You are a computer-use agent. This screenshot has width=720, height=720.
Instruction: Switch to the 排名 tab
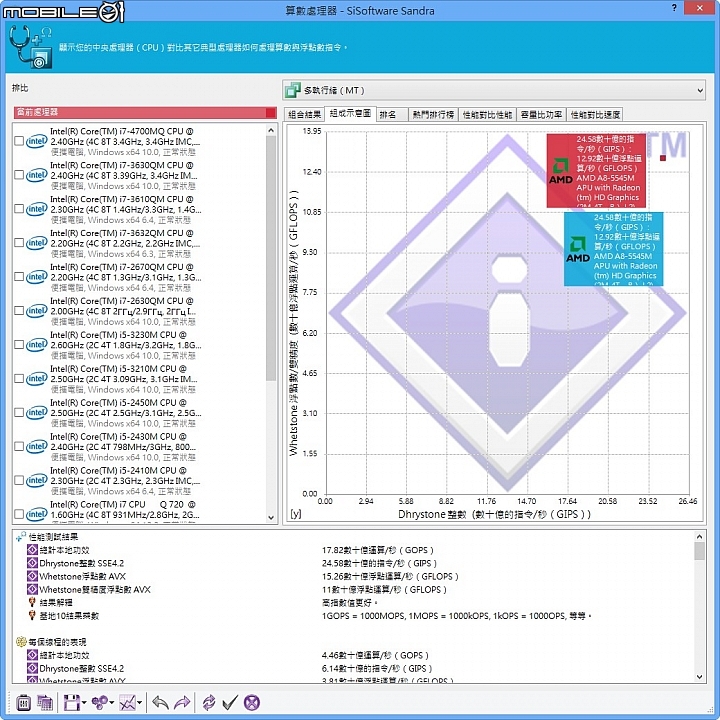(x=392, y=115)
